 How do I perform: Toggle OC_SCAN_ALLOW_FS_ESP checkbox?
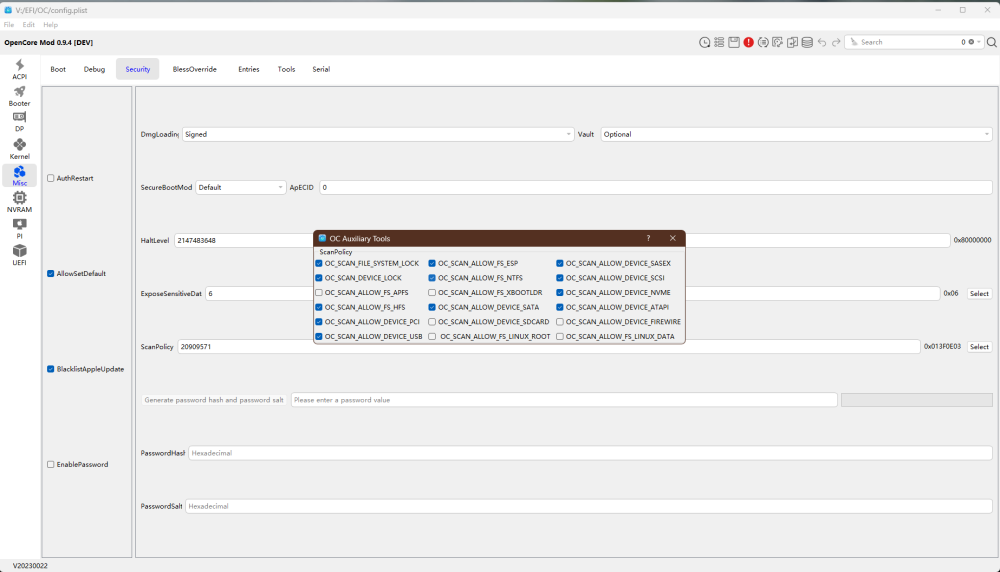pos(432,263)
